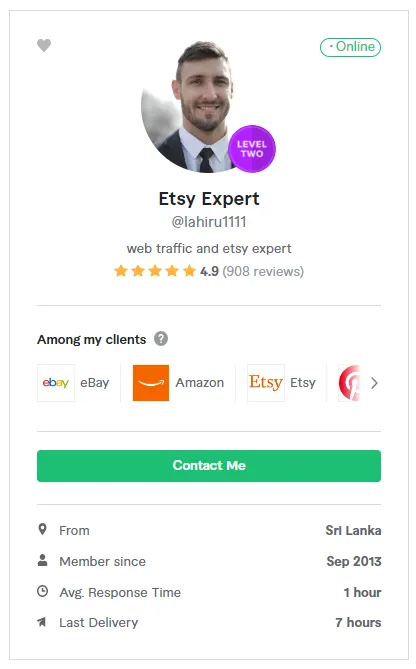The image size is (416, 669).
Task: Click the Sri Lanka location text
Action: tap(353, 530)
